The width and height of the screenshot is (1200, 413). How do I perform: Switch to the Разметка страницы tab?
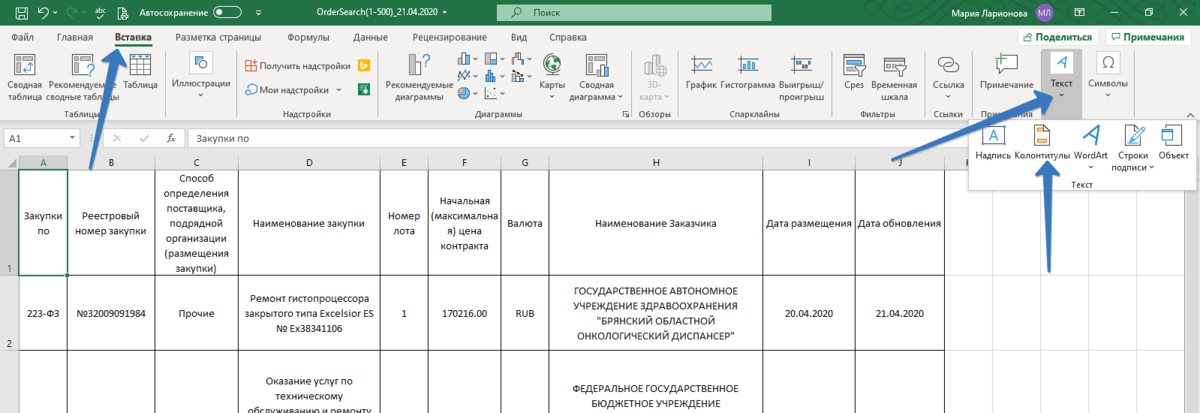[x=218, y=37]
